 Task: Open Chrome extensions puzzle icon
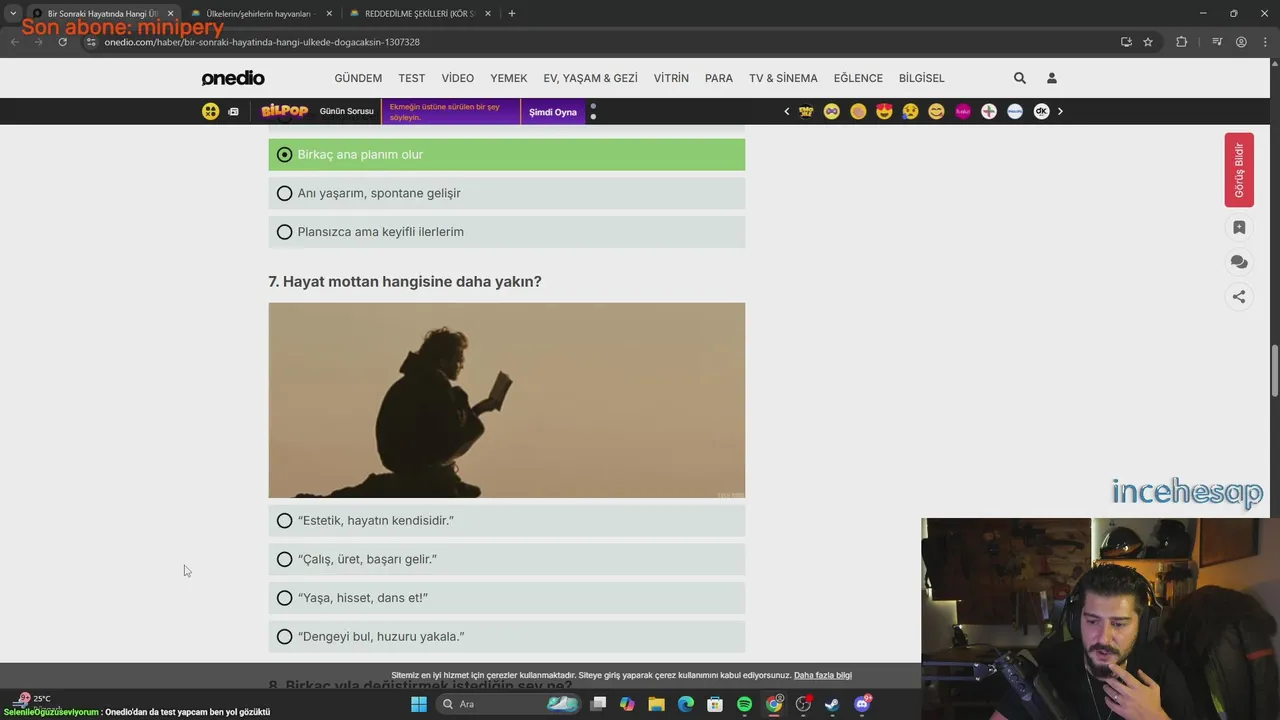[x=1181, y=42]
